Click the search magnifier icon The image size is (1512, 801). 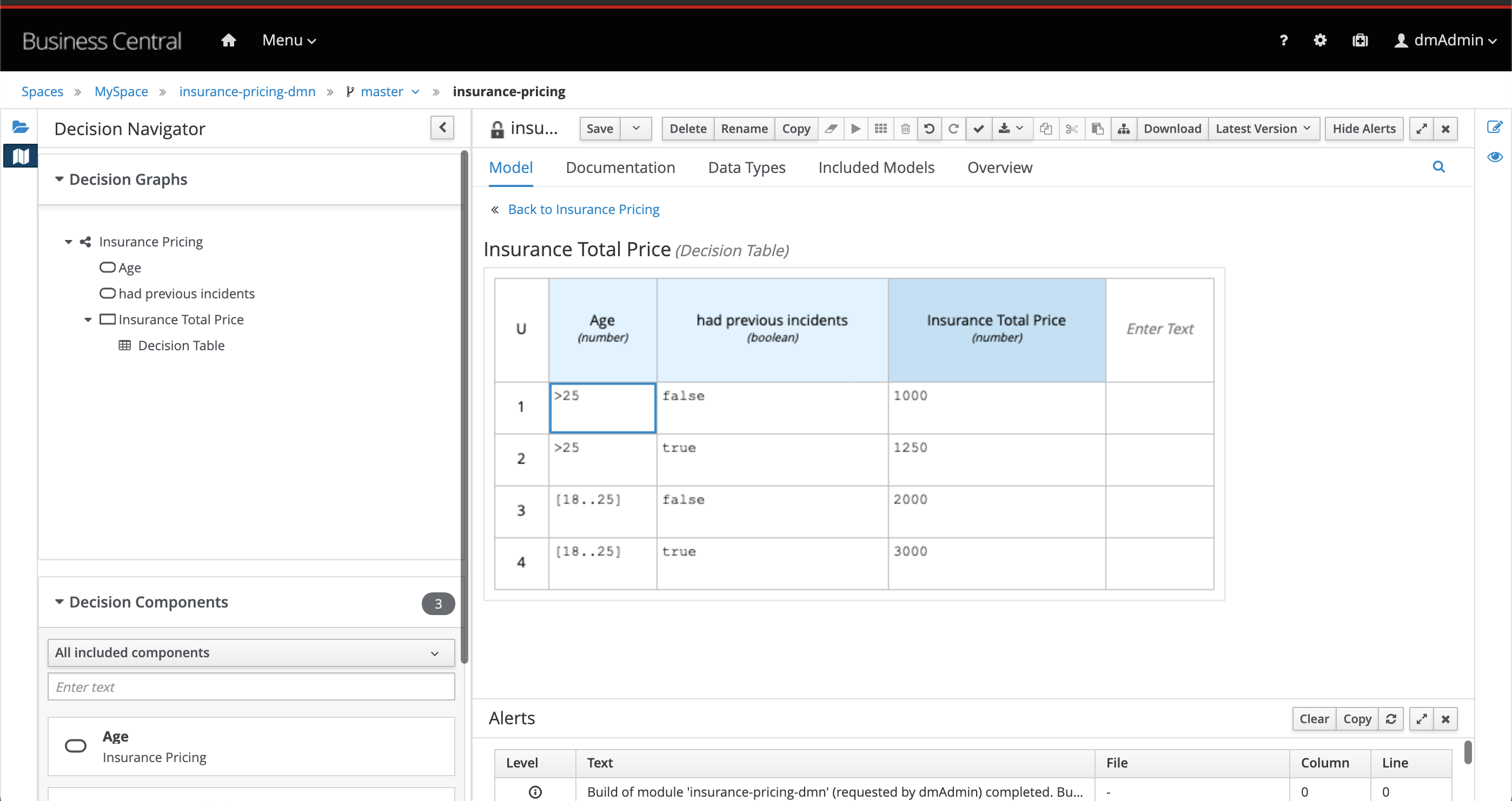1438,167
